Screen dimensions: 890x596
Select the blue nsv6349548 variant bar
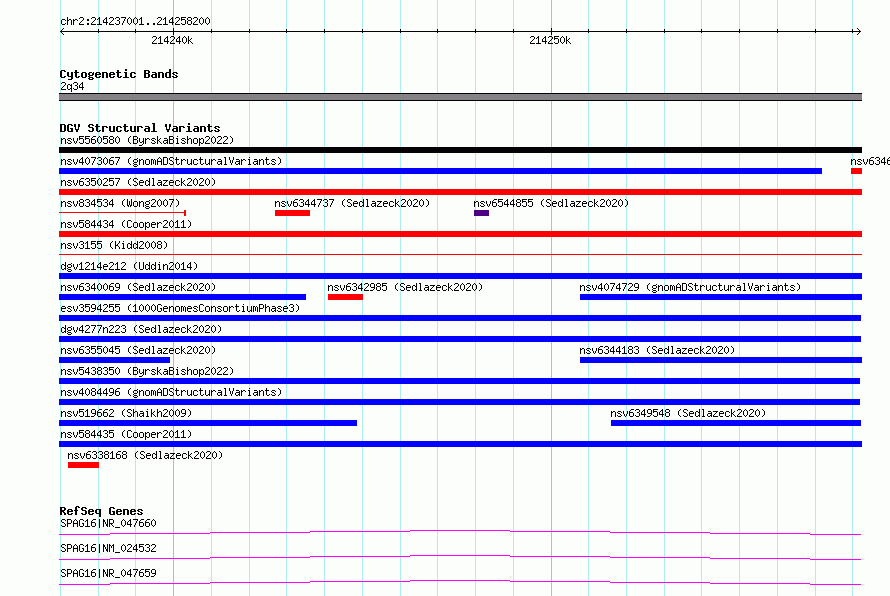click(x=736, y=423)
